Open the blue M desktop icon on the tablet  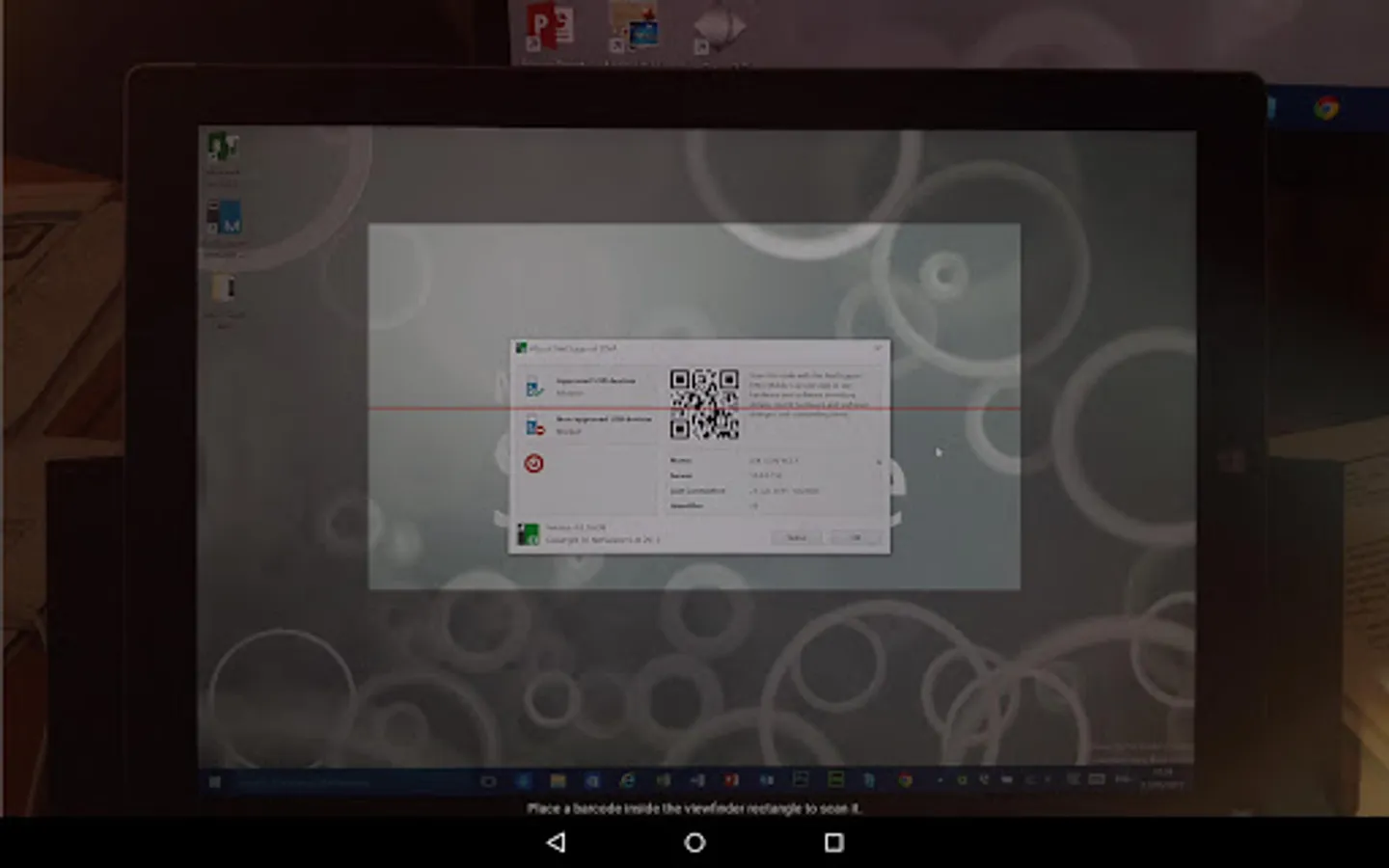(x=223, y=218)
